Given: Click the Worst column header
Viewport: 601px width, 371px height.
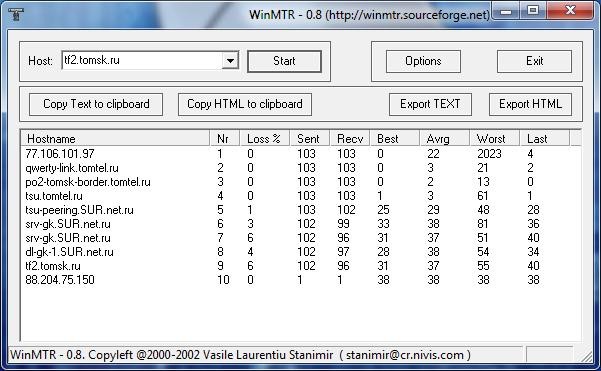Looking at the screenshot, I should click(x=494, y=138).
